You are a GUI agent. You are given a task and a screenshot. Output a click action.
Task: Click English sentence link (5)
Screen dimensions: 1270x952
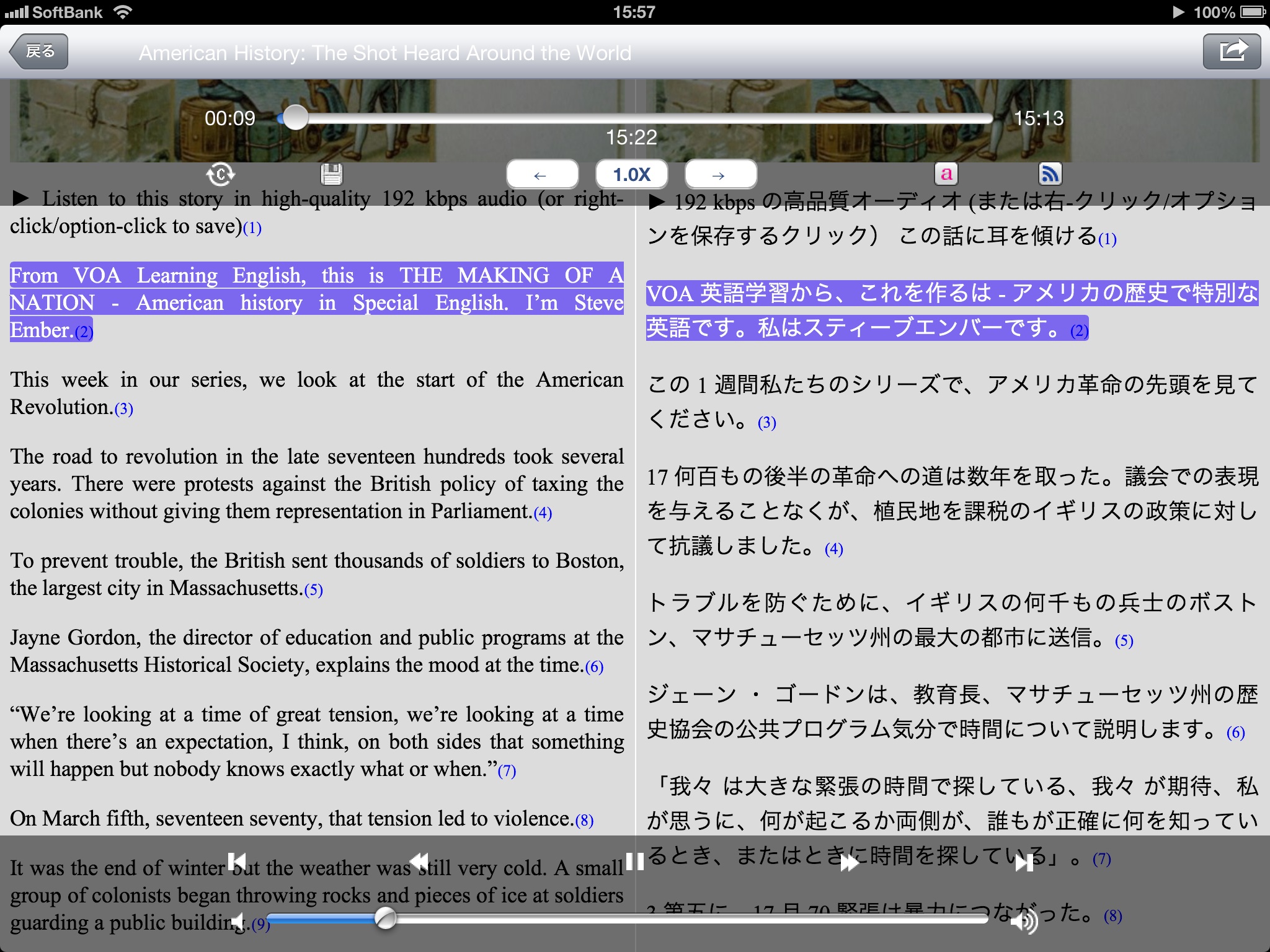pyautogui.click(x=313, y=590)
